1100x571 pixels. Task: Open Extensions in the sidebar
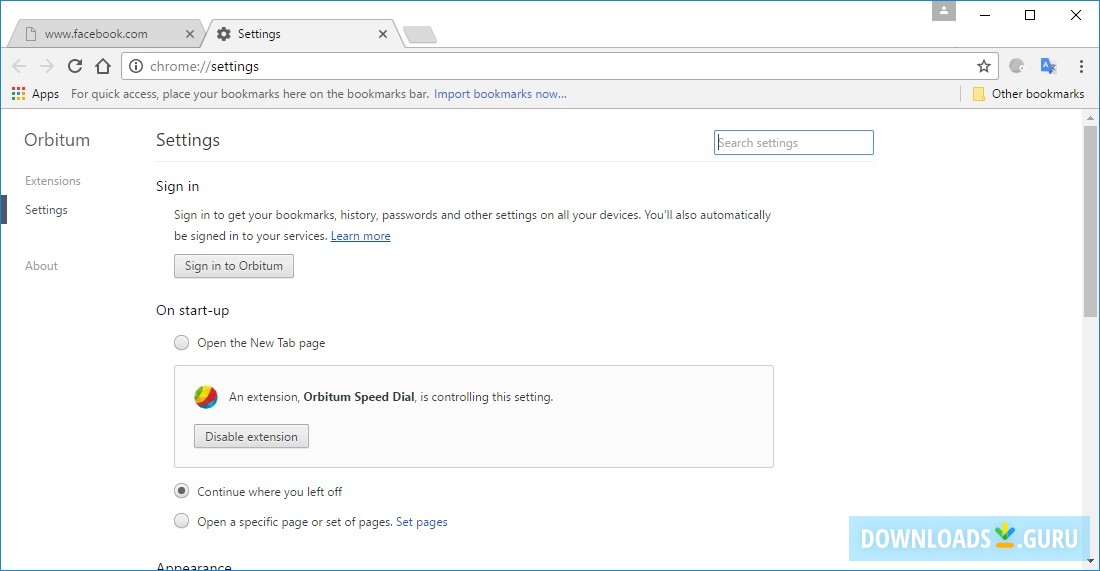pos(53,181)
